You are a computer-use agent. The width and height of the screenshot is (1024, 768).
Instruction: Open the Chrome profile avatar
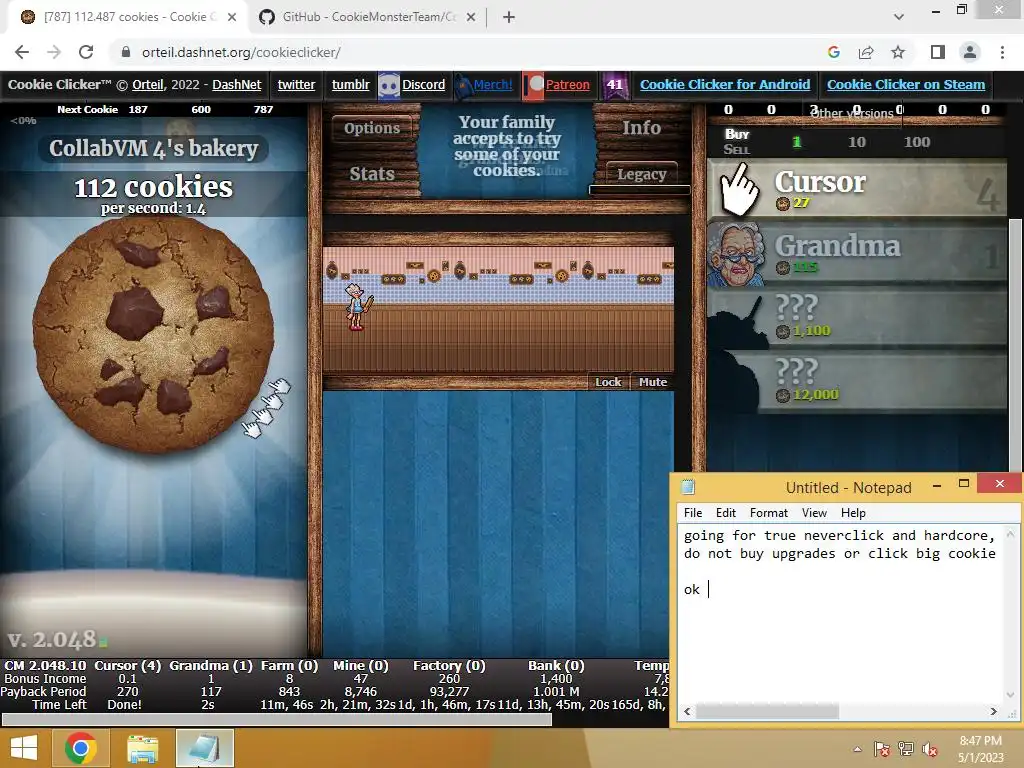[970, 52]
